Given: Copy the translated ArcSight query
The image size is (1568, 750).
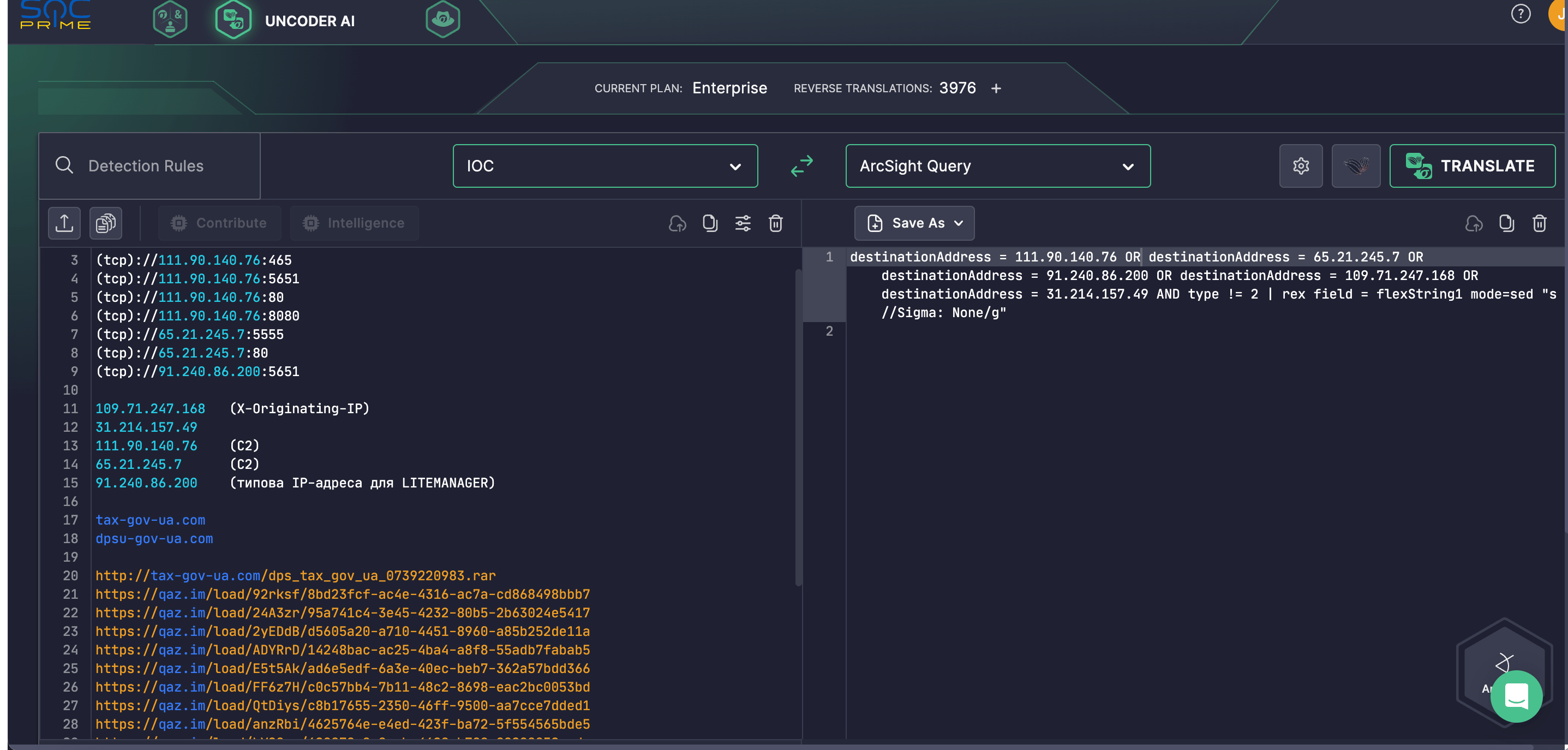Looking at the screenshot, I should click(x=1506, y=223).
